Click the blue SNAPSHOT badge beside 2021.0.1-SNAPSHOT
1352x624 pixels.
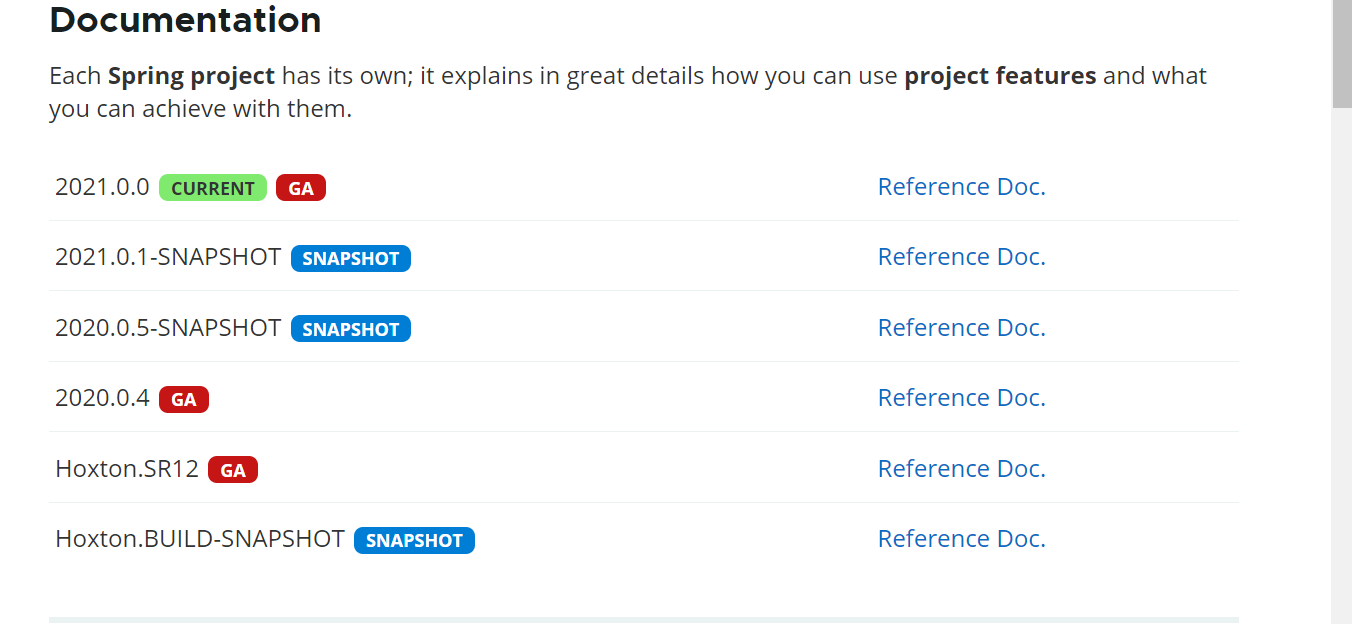[351, 259]
